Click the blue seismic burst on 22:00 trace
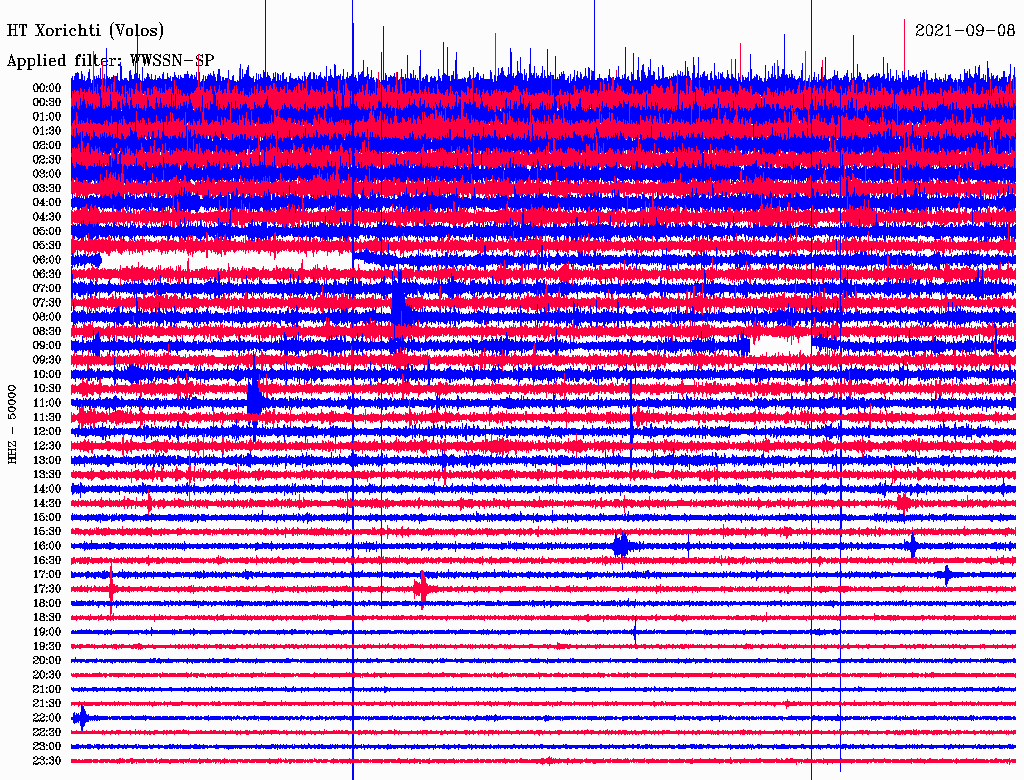 click(x=82, y=718)
